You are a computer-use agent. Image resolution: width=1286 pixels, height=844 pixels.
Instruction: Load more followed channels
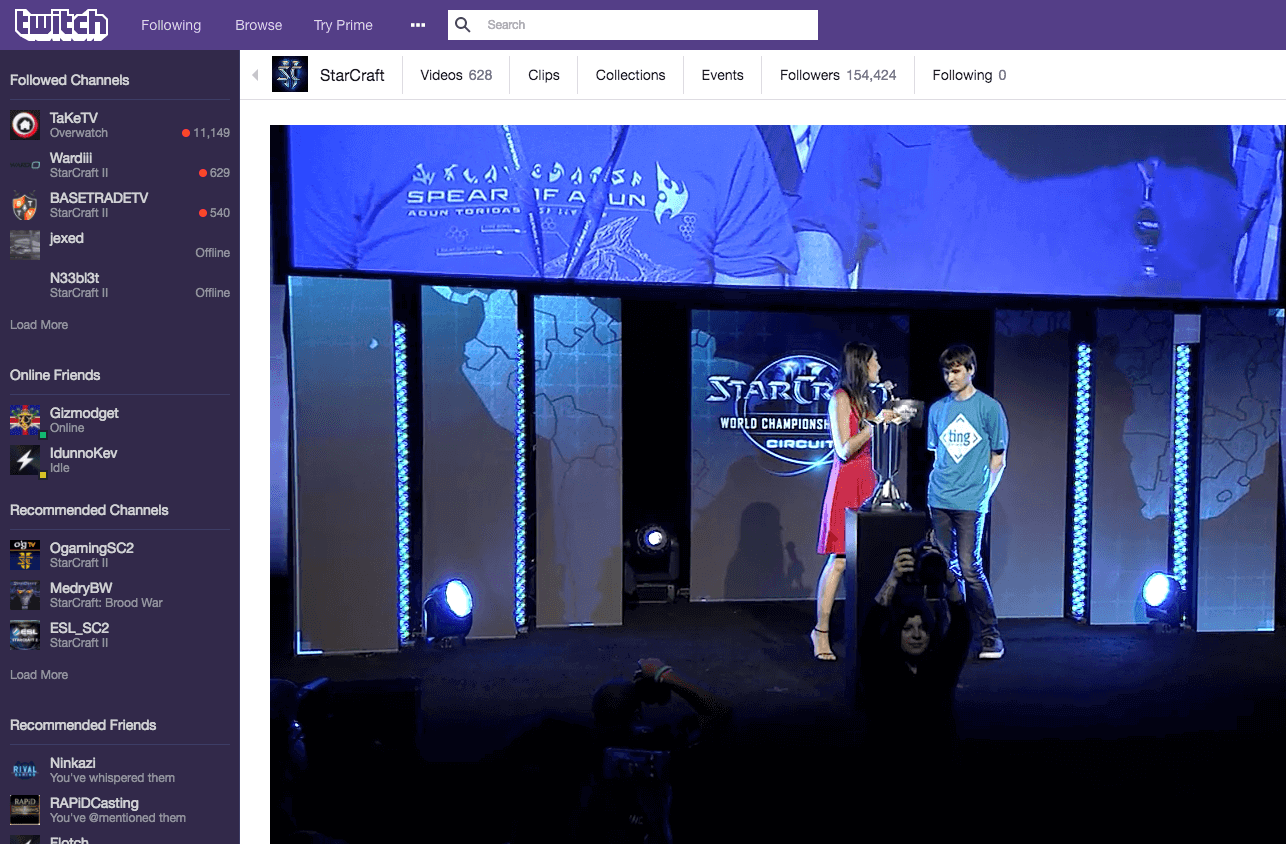tap(39, 325)
